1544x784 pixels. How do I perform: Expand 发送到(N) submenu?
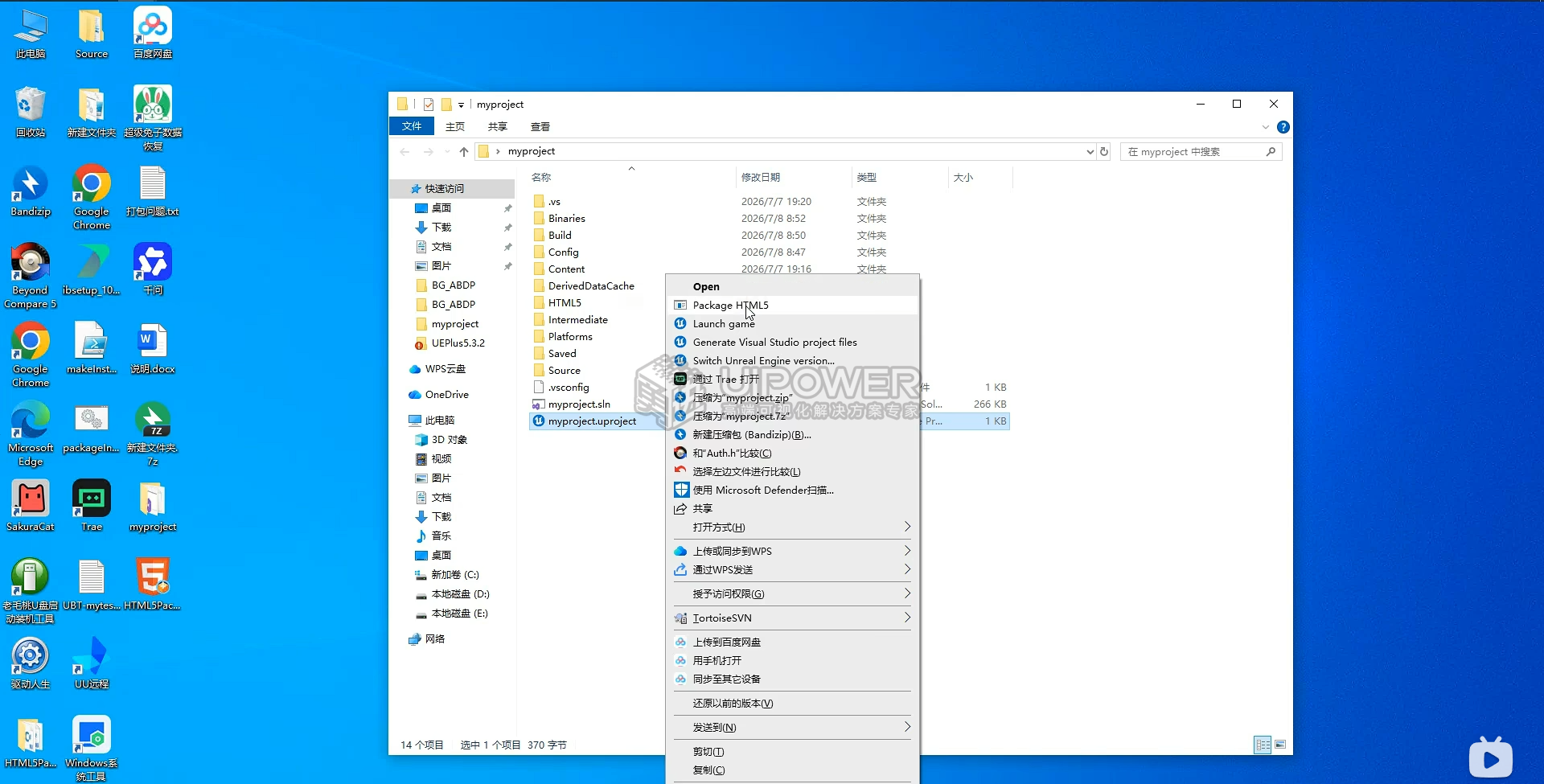coord(793,727)
